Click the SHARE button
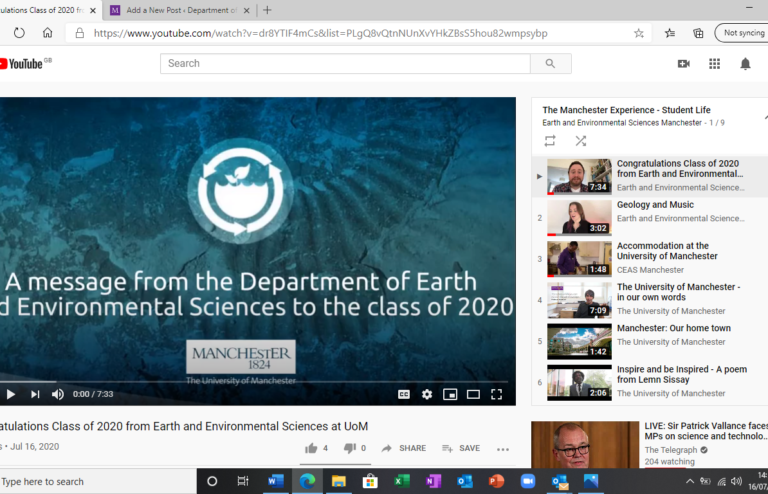 coord(404,448)
